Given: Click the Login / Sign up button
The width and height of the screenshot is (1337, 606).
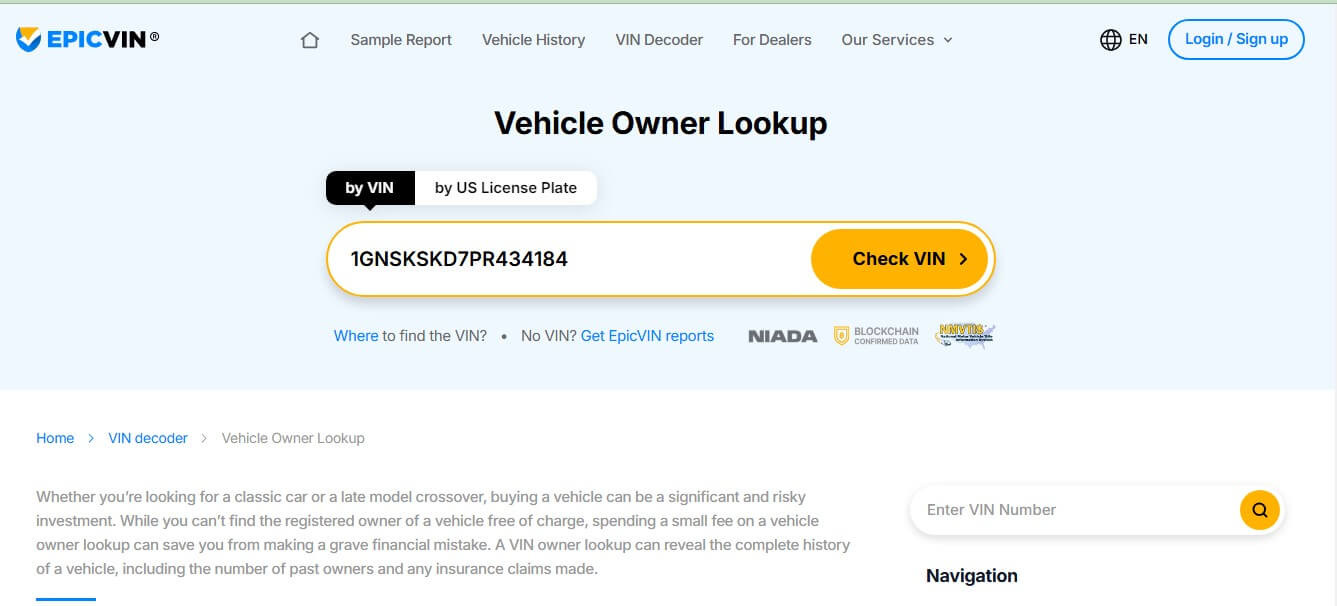Looking at the screenshot, I should pyautogui.click(x=1236, y=39).
